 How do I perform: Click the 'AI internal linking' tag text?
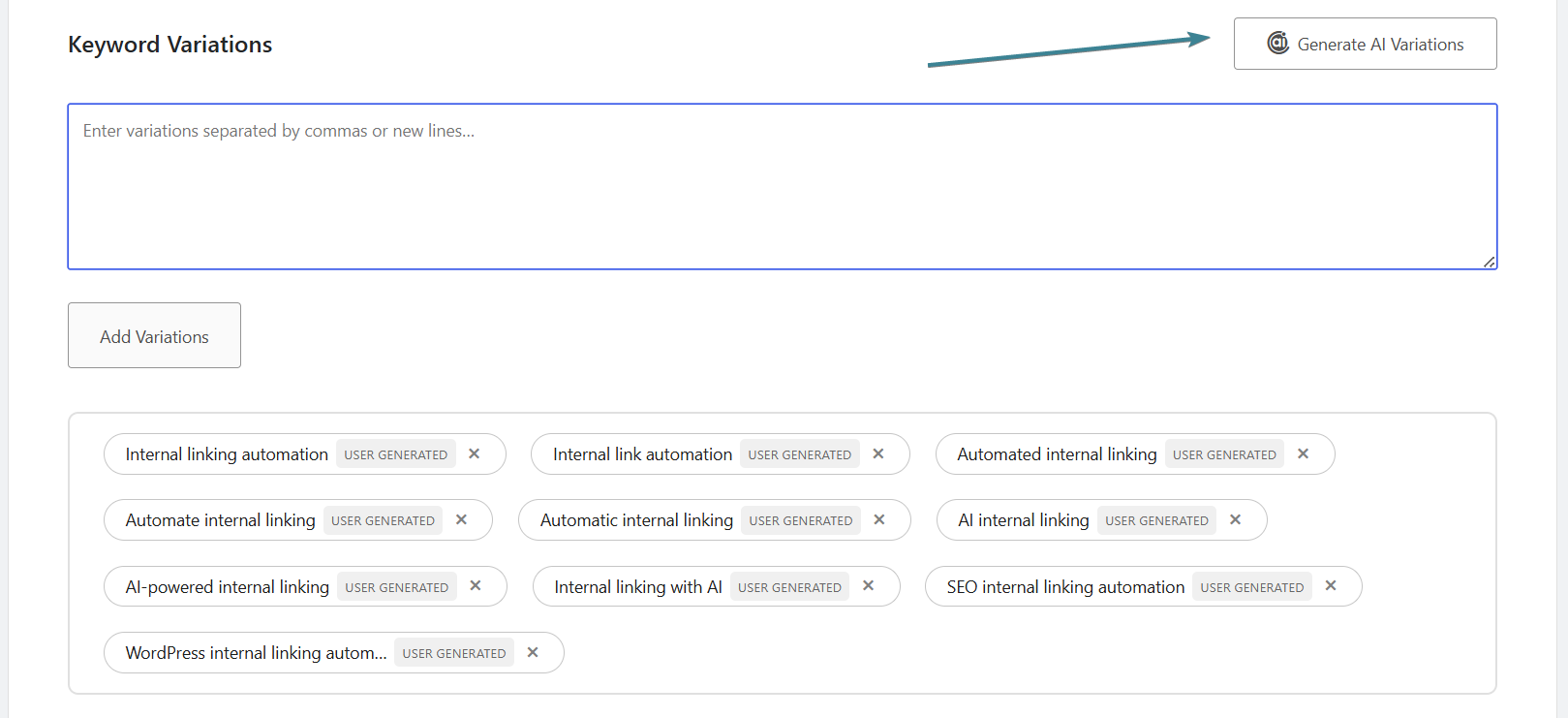1023,520
